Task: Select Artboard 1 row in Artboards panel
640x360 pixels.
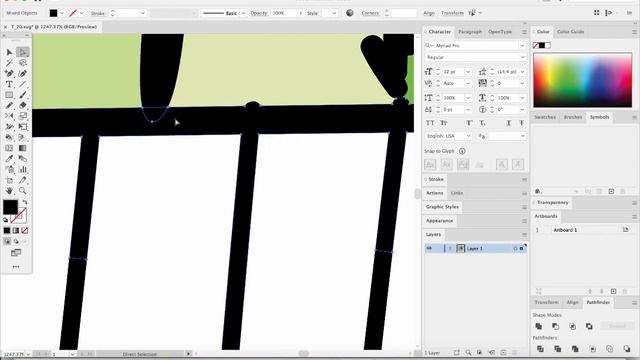Action: 582,230
